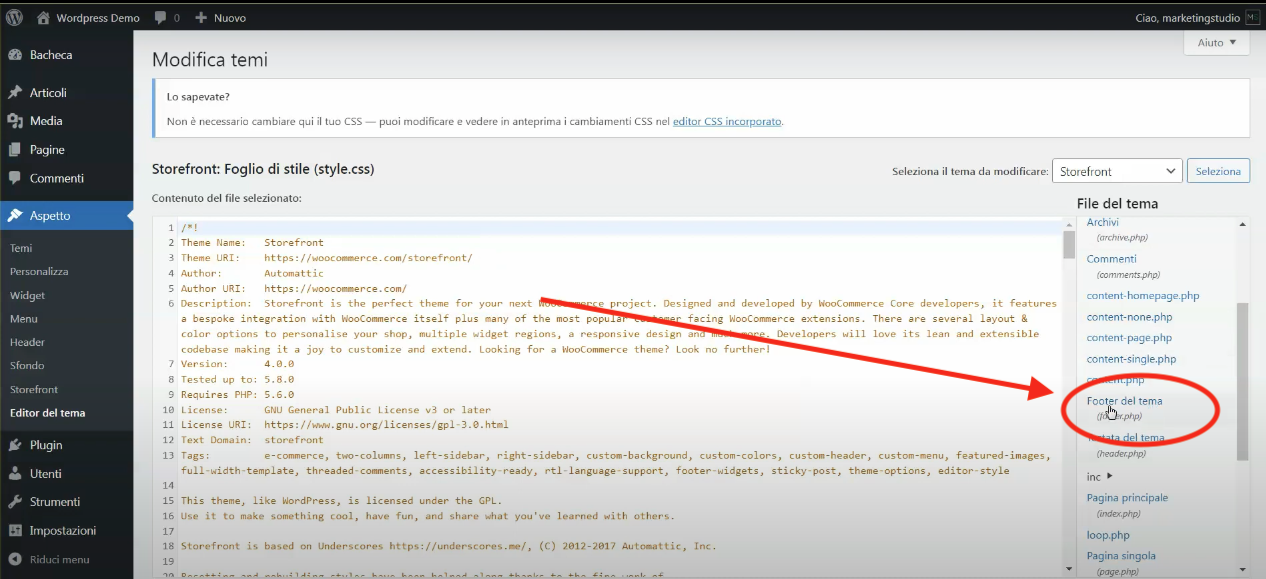Expand the inc folder
This screenshot has width=1266, height=579.
tap(1100, 477)
